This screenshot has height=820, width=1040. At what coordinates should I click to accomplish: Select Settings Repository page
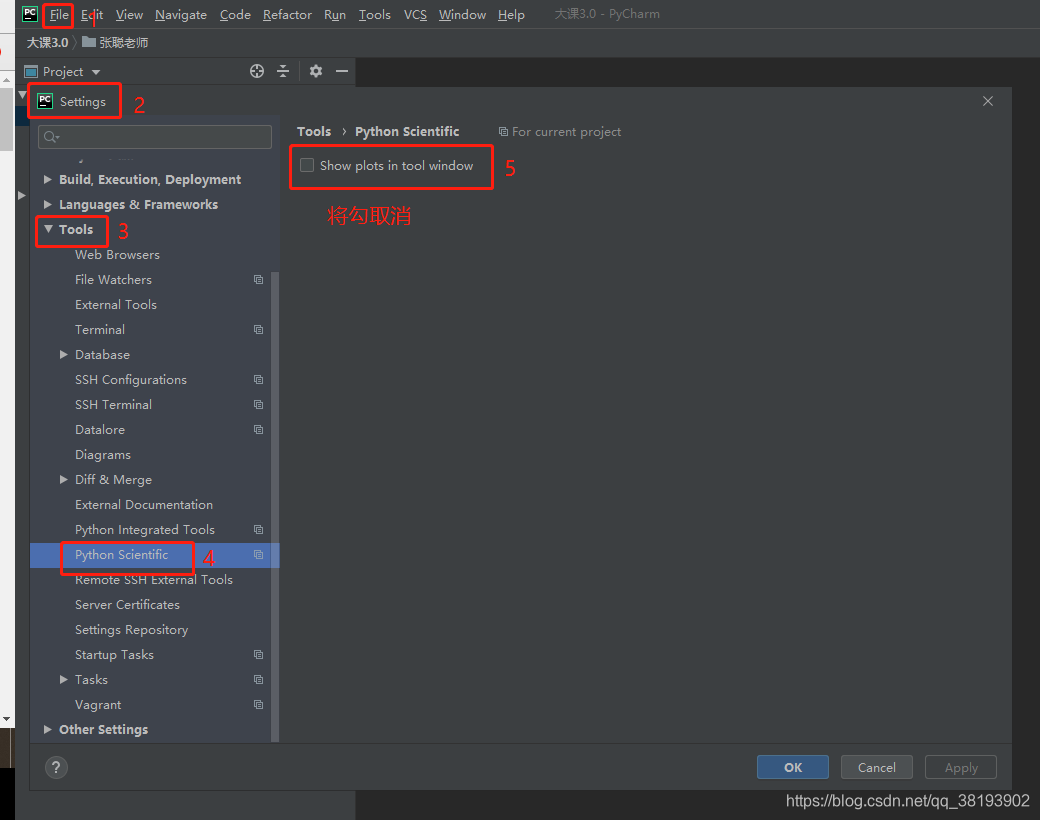click(x=131, y=630)
